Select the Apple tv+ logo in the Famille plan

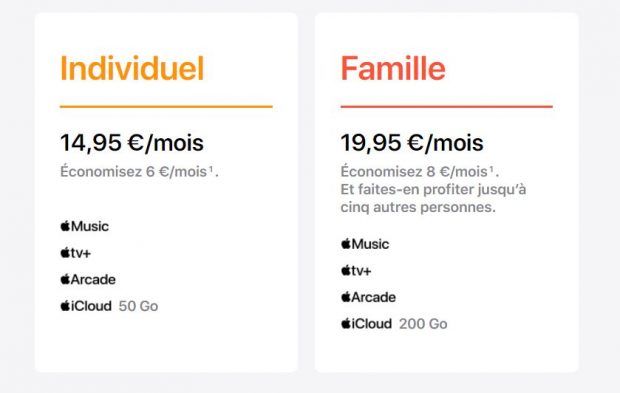(356, 270)
